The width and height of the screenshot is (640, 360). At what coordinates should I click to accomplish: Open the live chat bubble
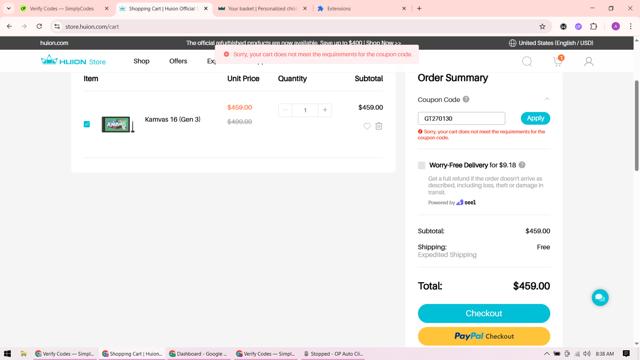pyautogui.click(x=600, y=298)
